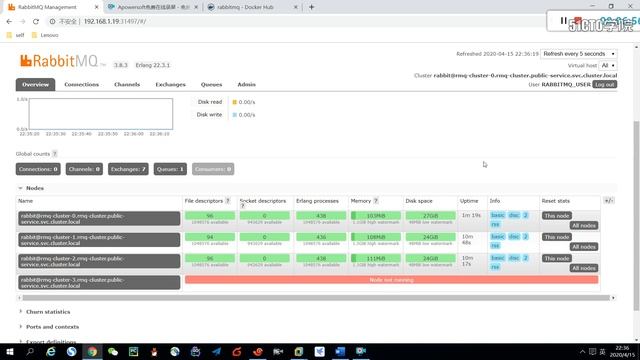Toggle the +/- column selector for nodes
Image resolution: width=640 pixels, height=360 pixels.
(x=608, y=200)
